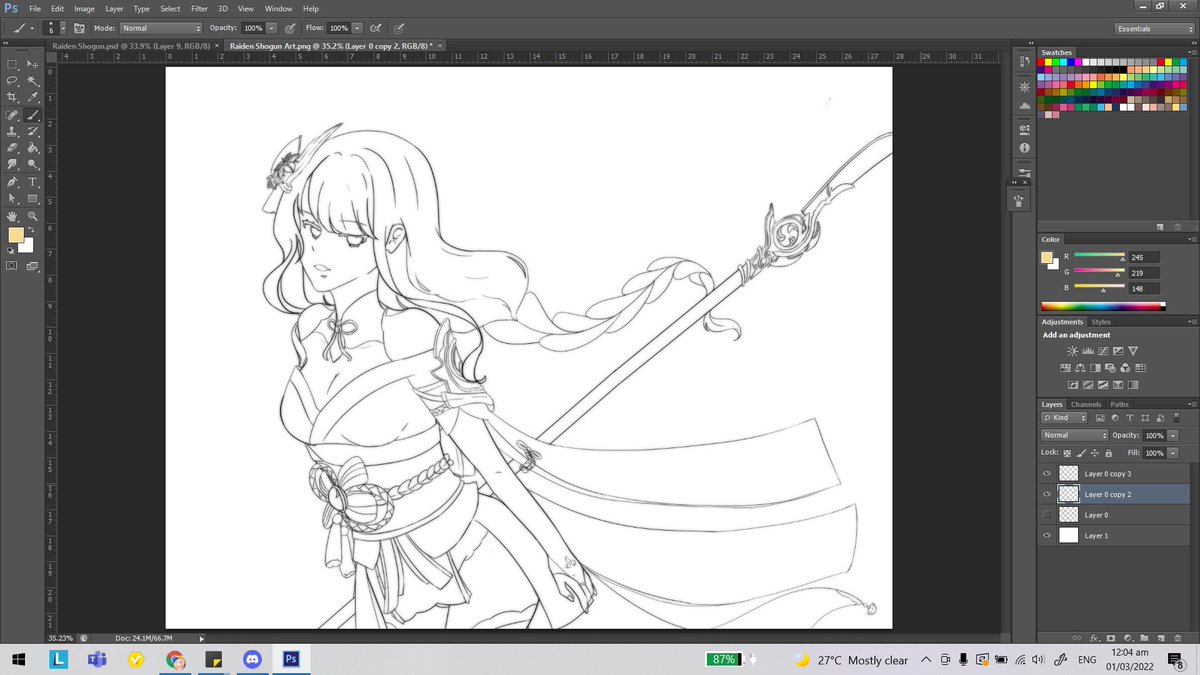
Task: Select the Crop tool
Action: 12,97
